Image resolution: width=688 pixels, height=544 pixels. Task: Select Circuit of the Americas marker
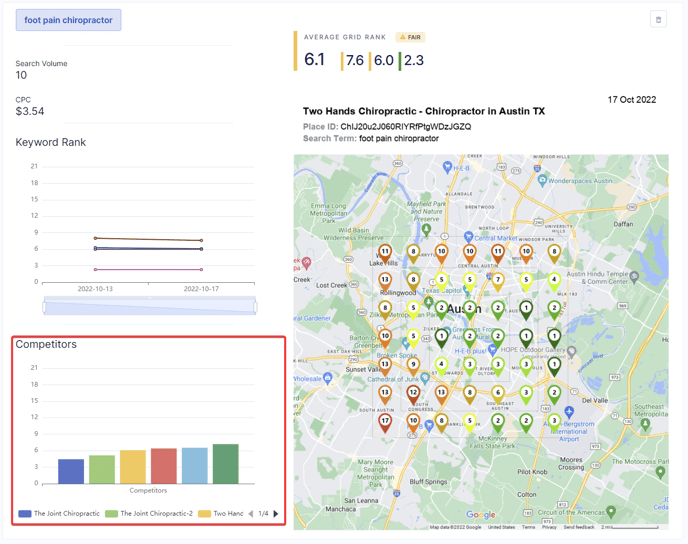tap(611, 512)
